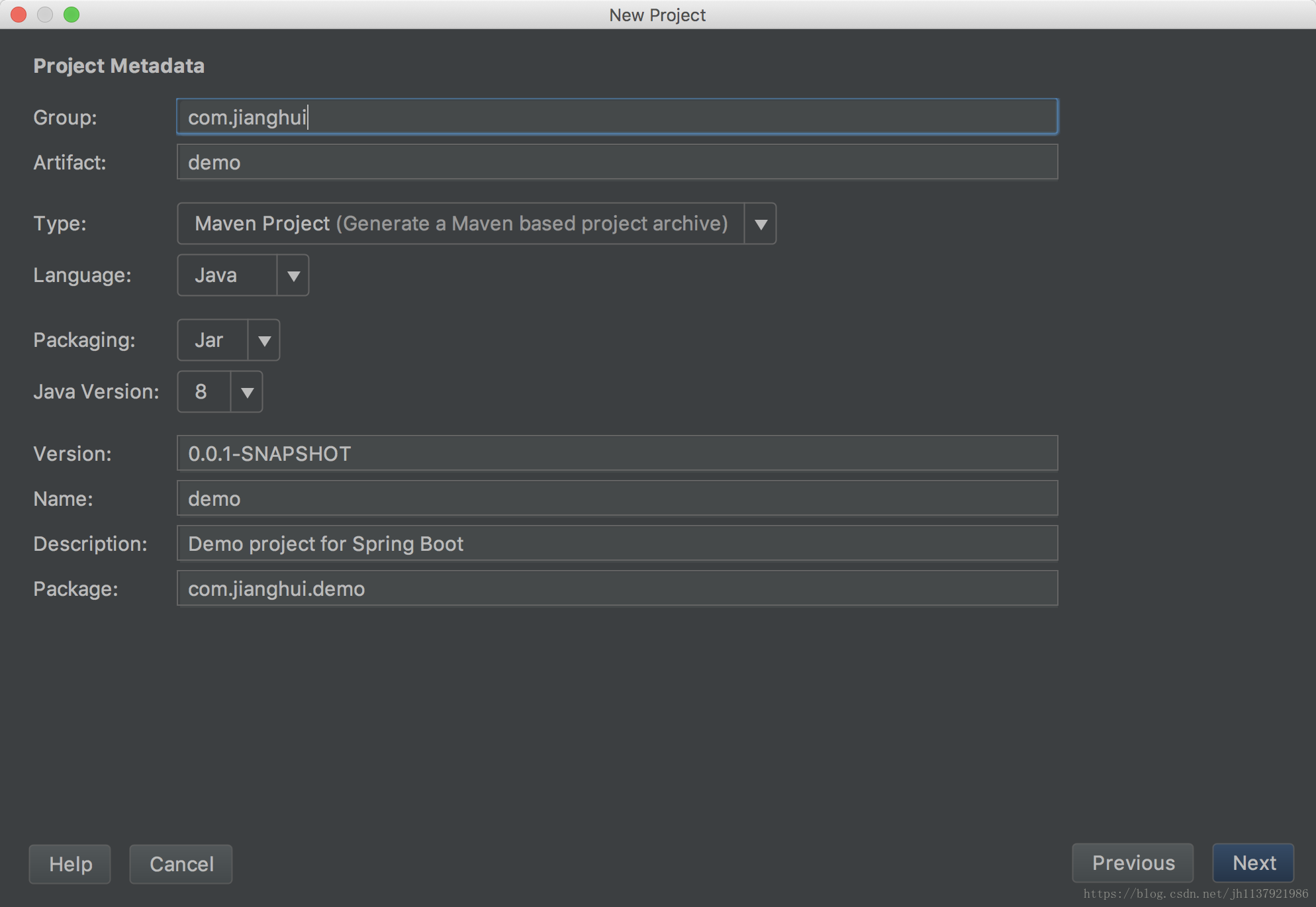This screenshot has height=907, width=1316.
Task: Open the Type dropdown showing Maven Project
Action: click(x=477, y=224)
